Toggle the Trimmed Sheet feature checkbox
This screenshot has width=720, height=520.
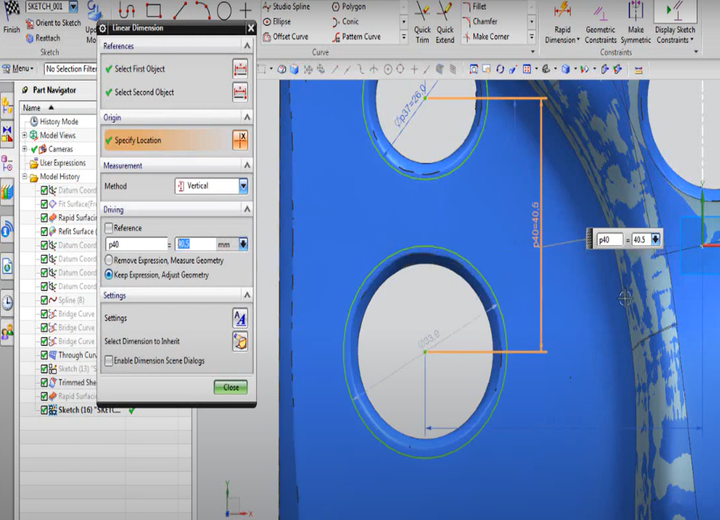44,382
